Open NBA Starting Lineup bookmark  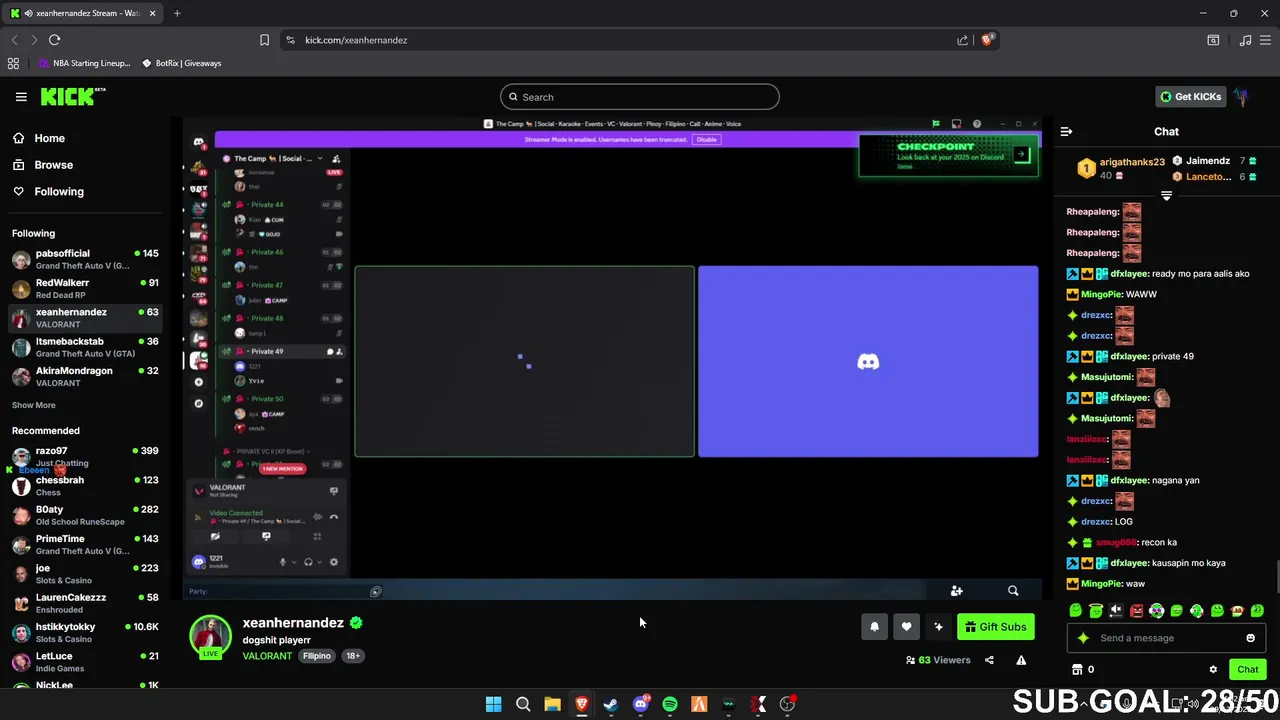[x=85, y=63]
